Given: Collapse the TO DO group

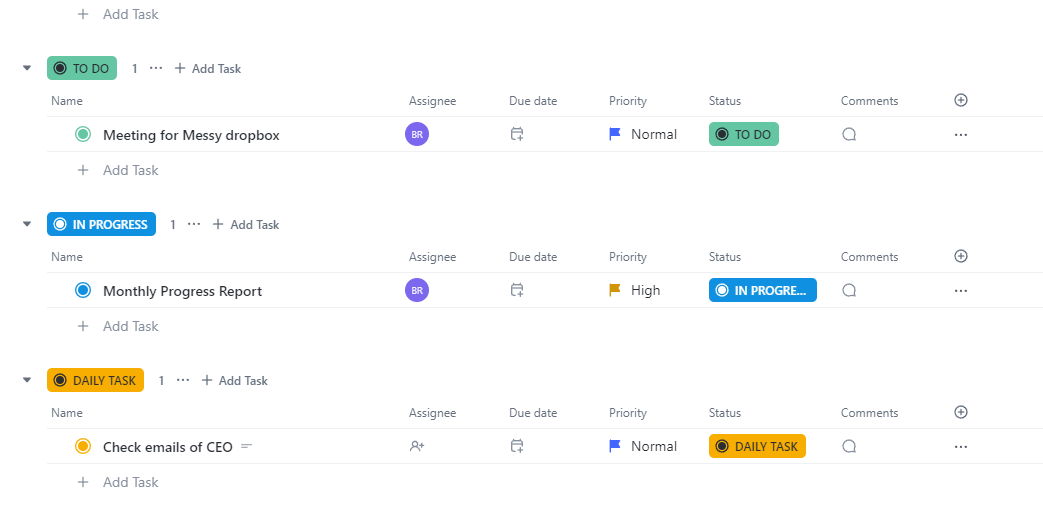Looking at the screenshot, I should 27,68.
